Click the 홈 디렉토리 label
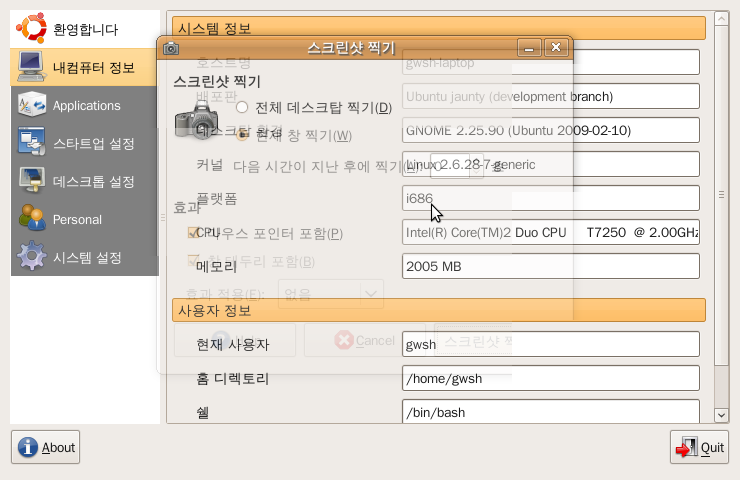Screen dimensions: 740x480 tap(233, 379)
